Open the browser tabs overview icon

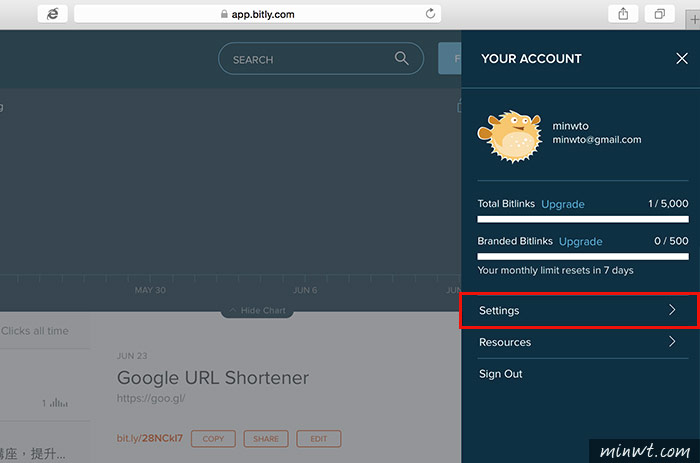click(x=659, y=14)
